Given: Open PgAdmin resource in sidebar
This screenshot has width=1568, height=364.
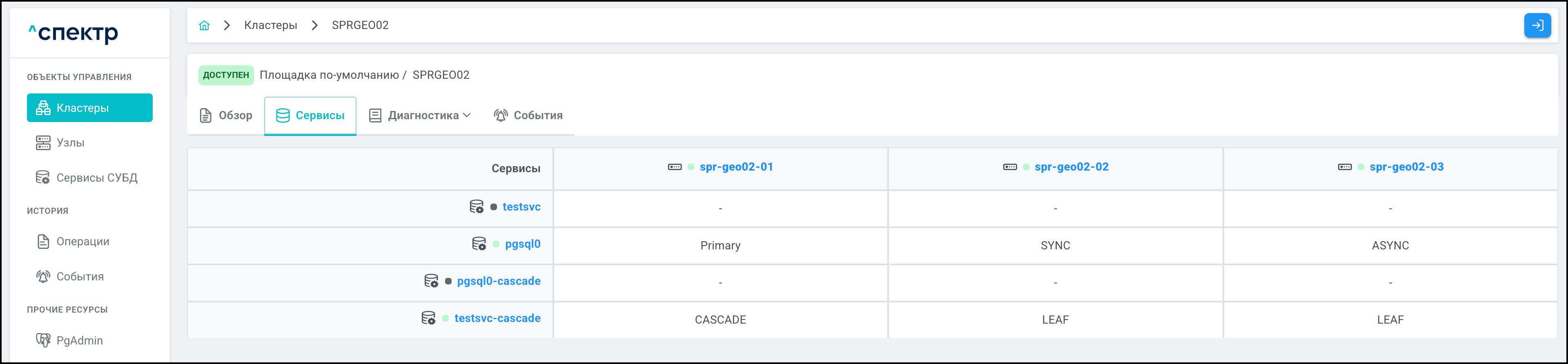Looking at the screenshot, I should point(79,340).
